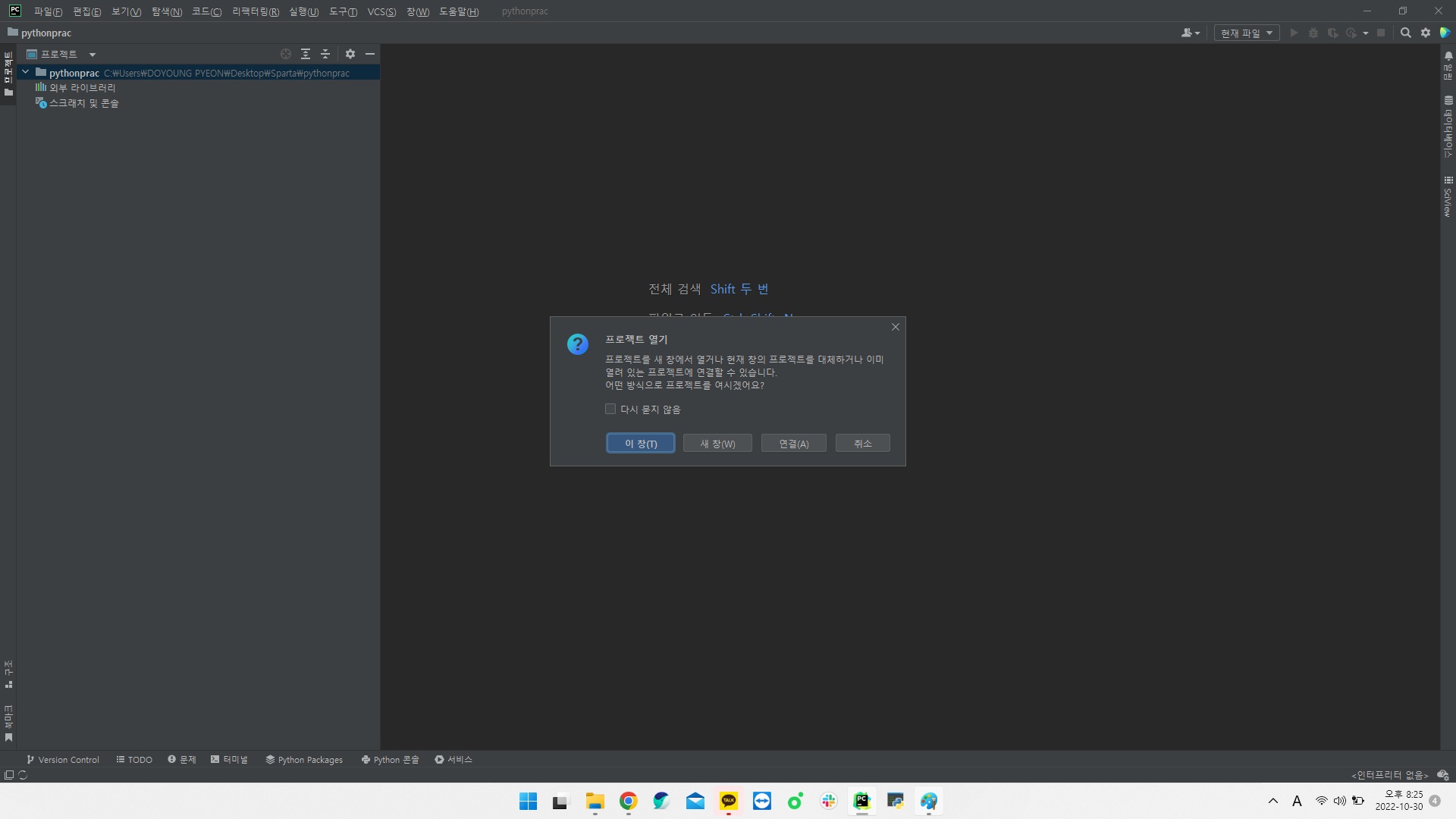Image resolution: width=1456 pixels, height=819 pixels.
Task: Click the '취소' cancel button
Action: [863, 444]
